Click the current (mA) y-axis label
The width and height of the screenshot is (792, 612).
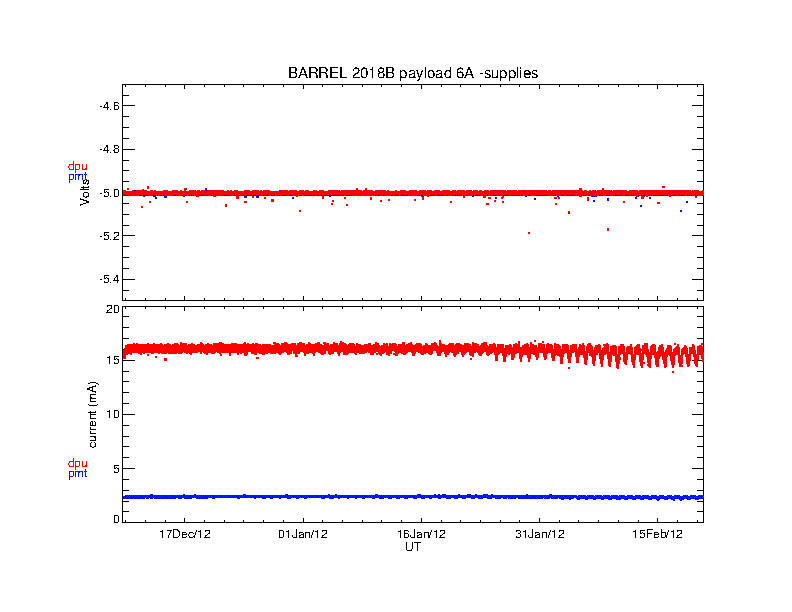(92, 415)
